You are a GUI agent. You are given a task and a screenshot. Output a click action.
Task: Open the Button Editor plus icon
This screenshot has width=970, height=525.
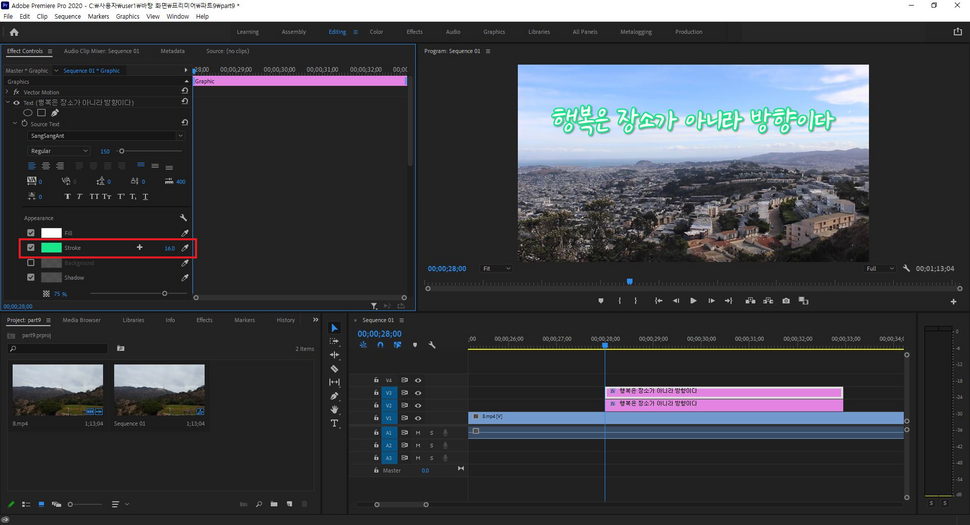(953, 301)
